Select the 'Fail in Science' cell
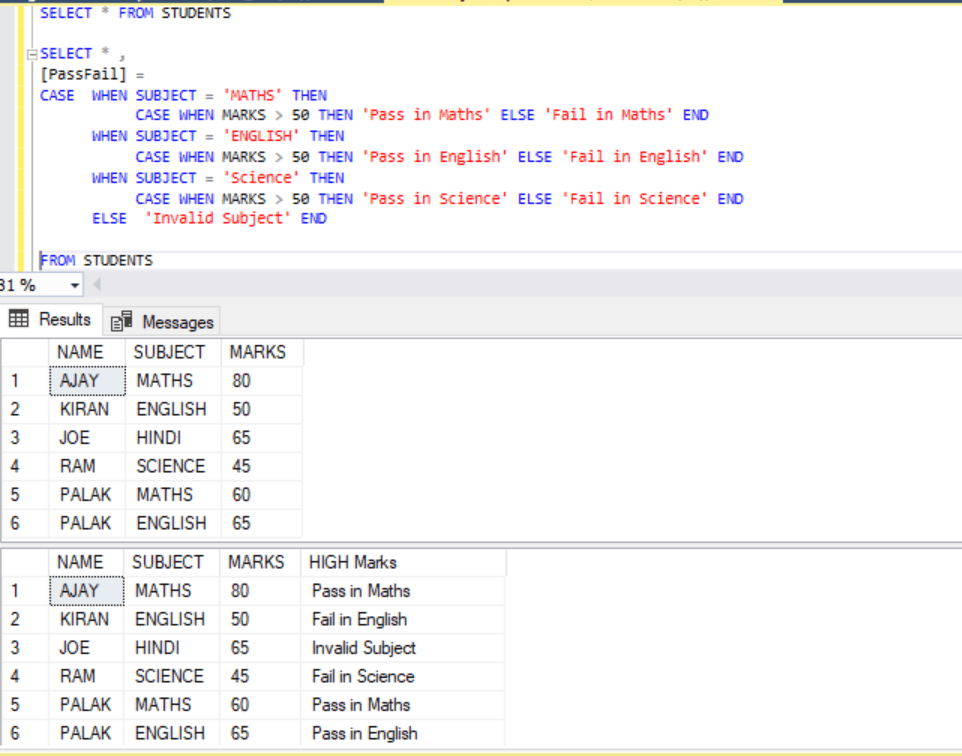 coord(403,676)
